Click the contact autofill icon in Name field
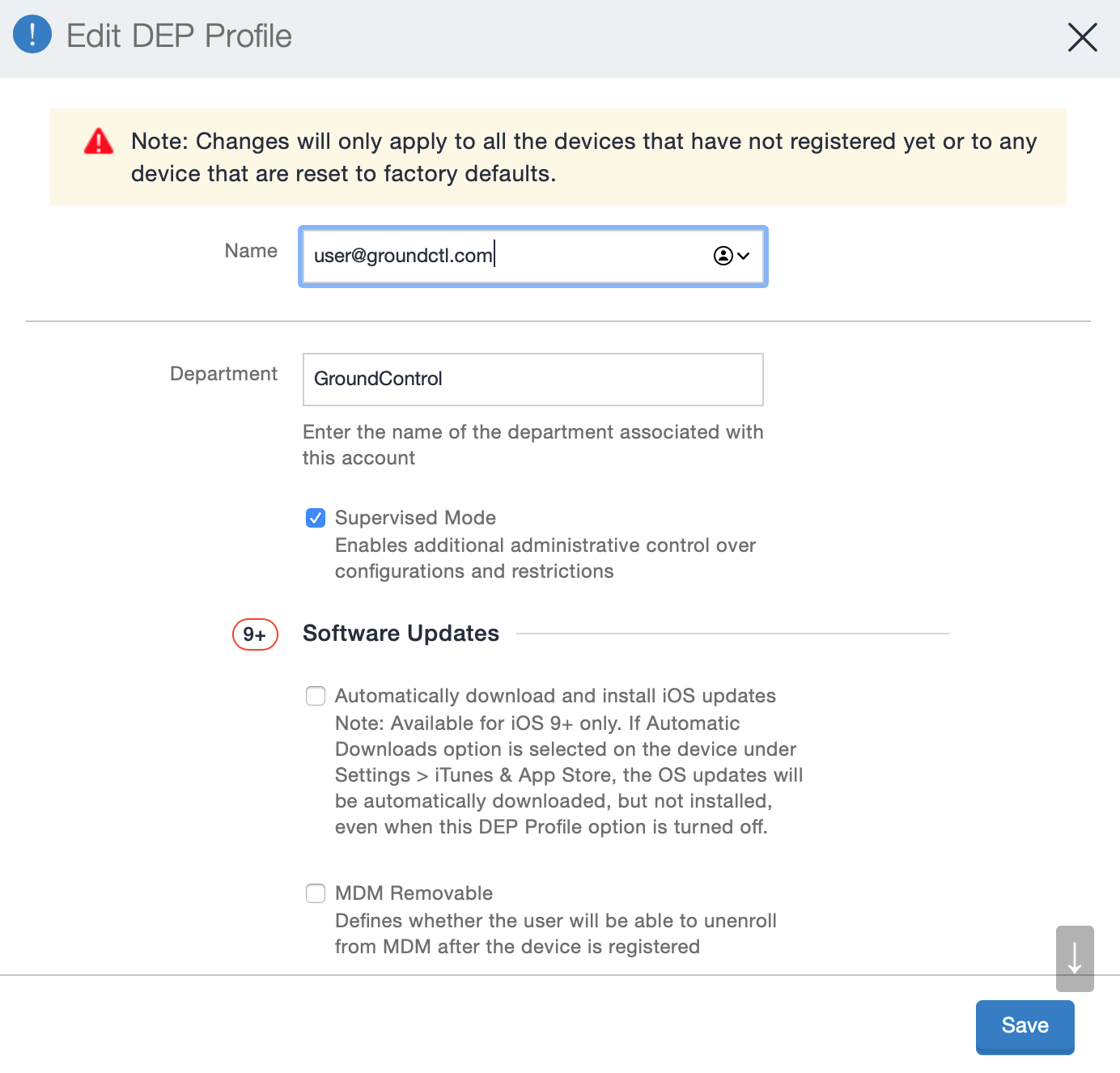The height and width of the screenshot is (1073, 1120). coord(723,256)
